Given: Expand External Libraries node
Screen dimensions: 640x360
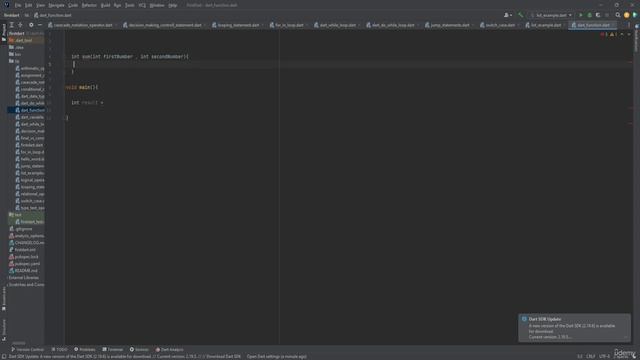Looking at the screenshot, I should click(23, 278).
